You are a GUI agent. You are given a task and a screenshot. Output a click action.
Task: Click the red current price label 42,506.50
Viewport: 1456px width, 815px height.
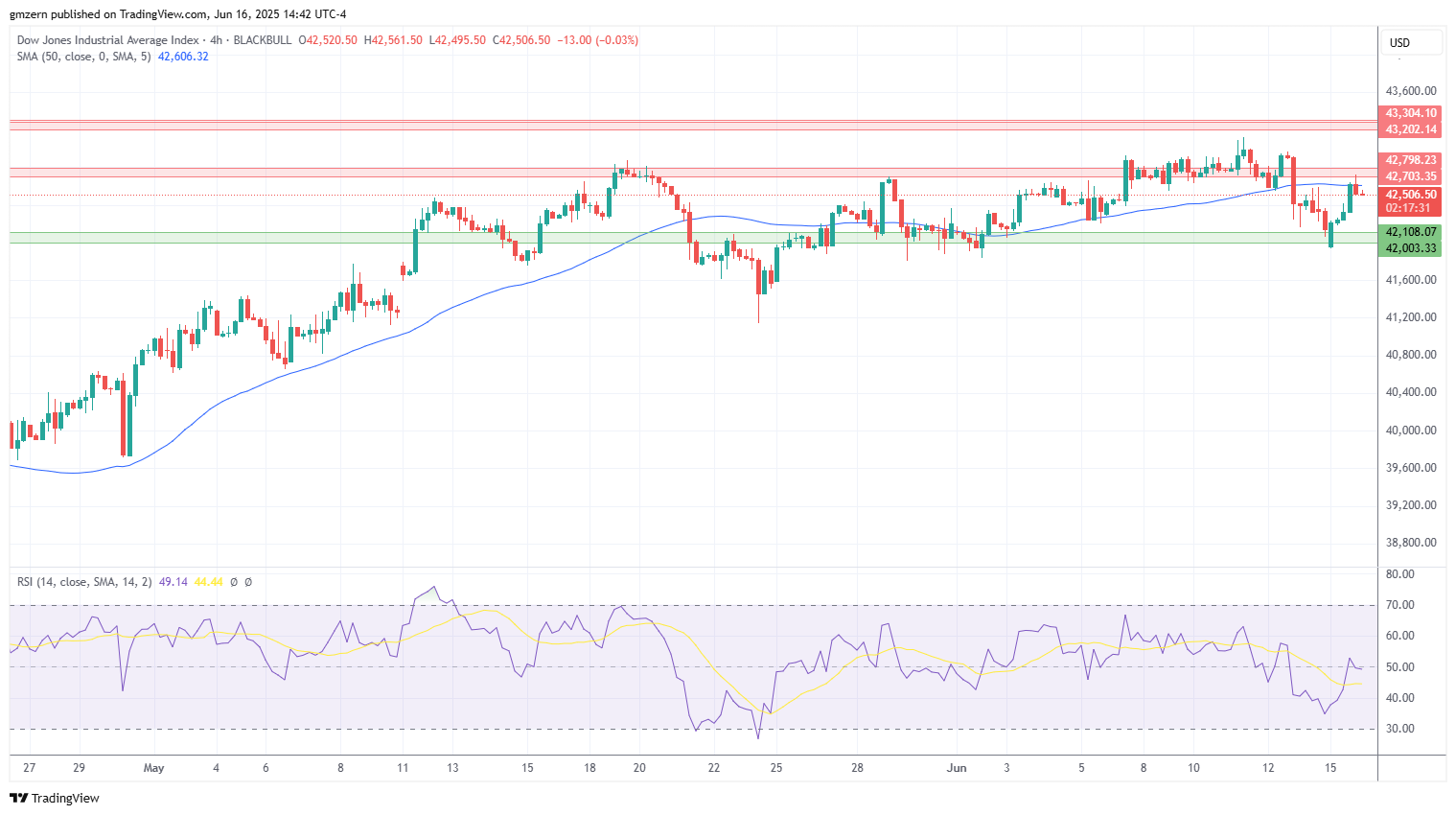coord(1411,195)
